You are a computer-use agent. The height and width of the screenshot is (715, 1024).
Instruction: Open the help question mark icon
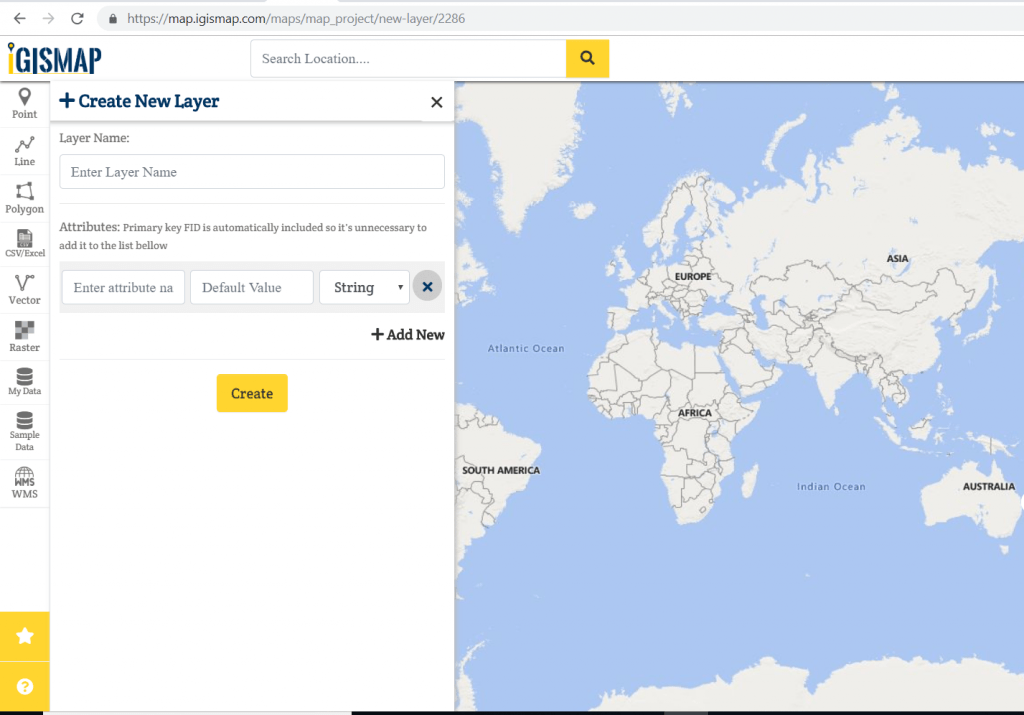24,686
